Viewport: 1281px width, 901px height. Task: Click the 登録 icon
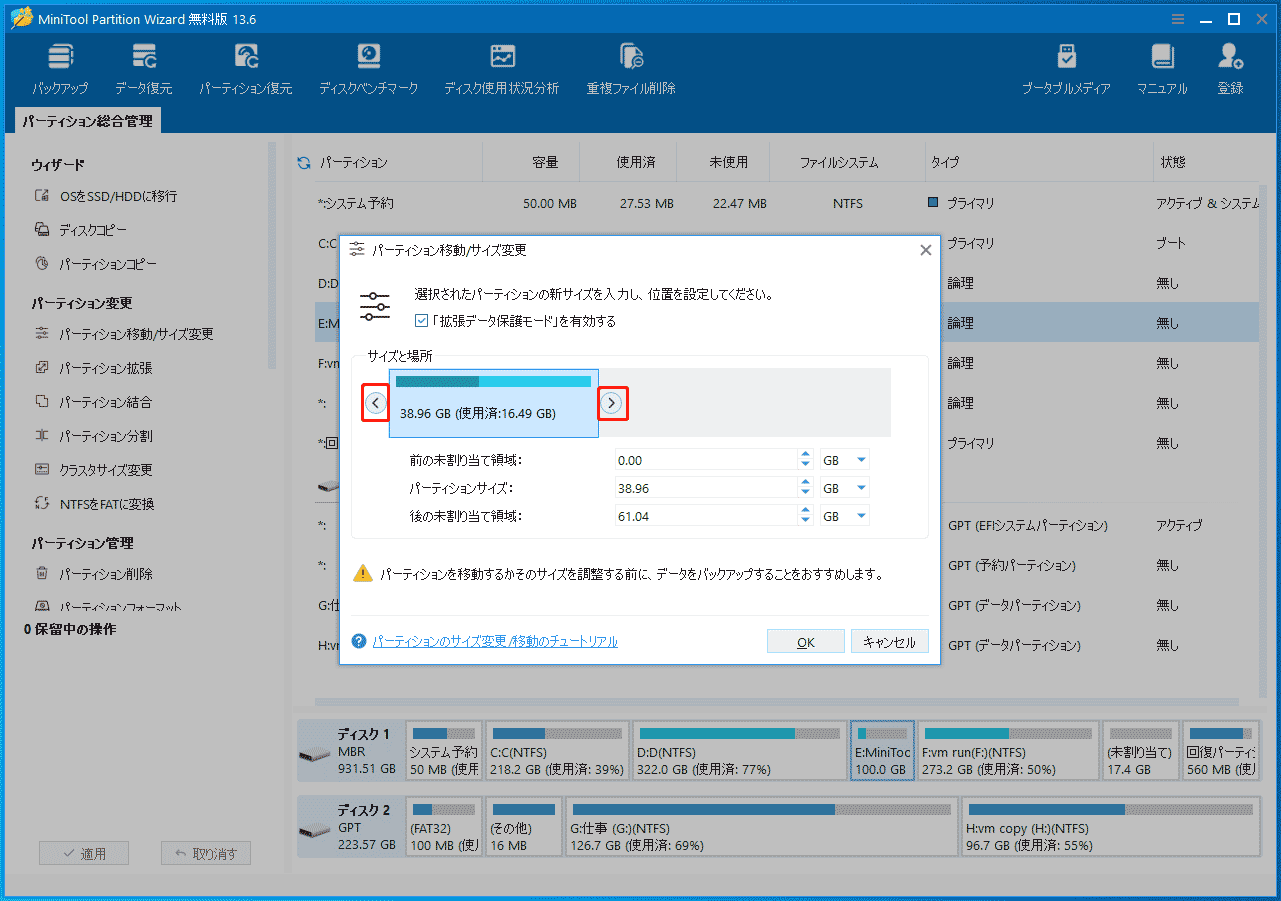click(x=1231, y=69)
